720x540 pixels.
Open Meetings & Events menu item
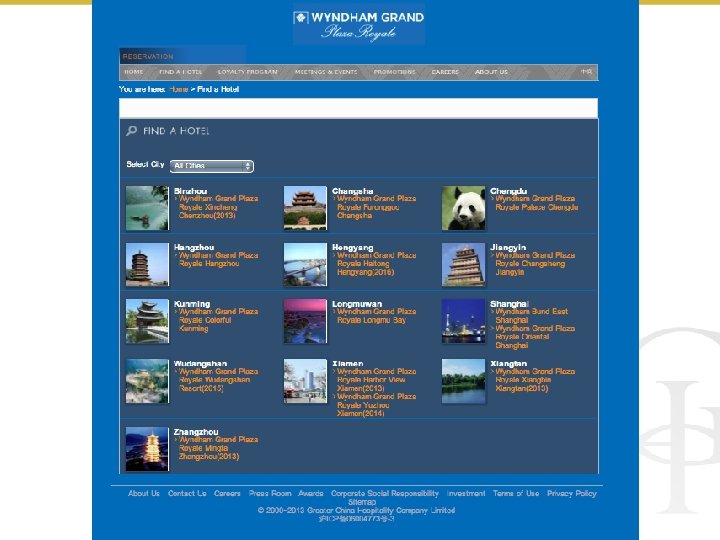point(326,72)
